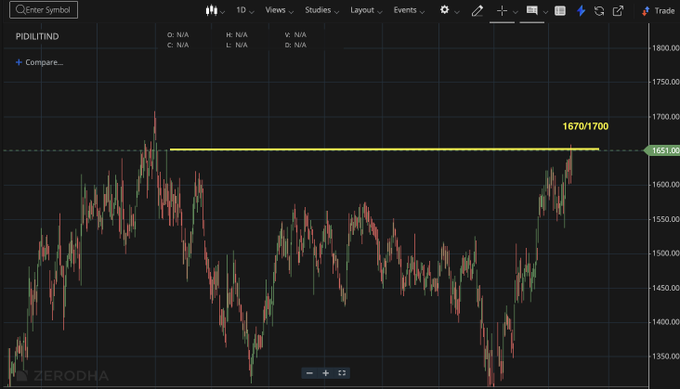Click the 1750.00 price axis label

666,82
